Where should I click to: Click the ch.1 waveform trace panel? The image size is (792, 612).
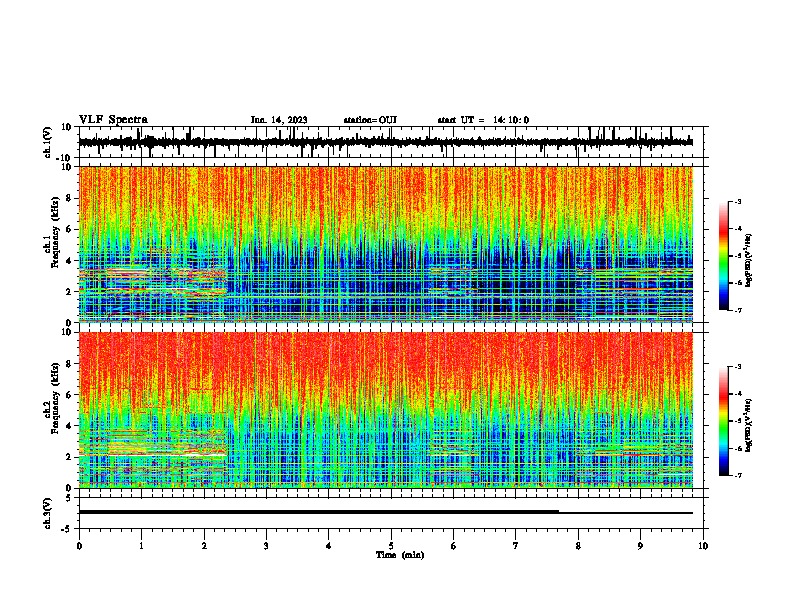coord(391,142)
